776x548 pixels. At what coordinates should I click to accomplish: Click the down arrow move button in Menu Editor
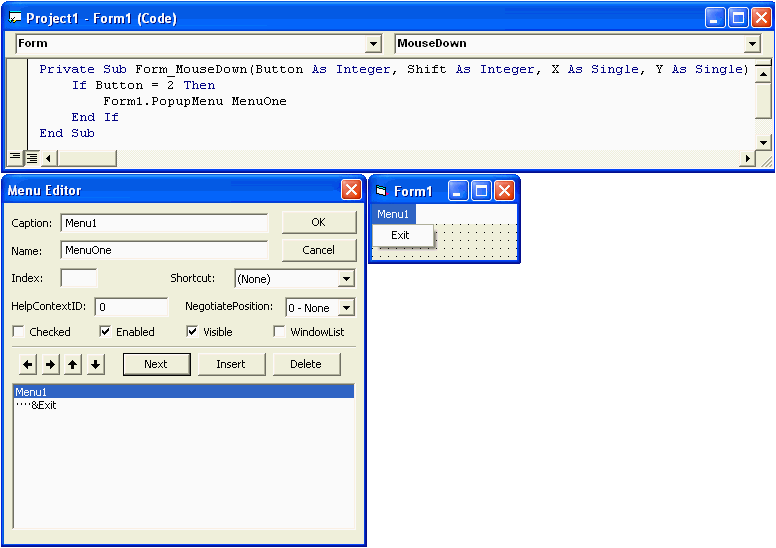coord(95,365)
